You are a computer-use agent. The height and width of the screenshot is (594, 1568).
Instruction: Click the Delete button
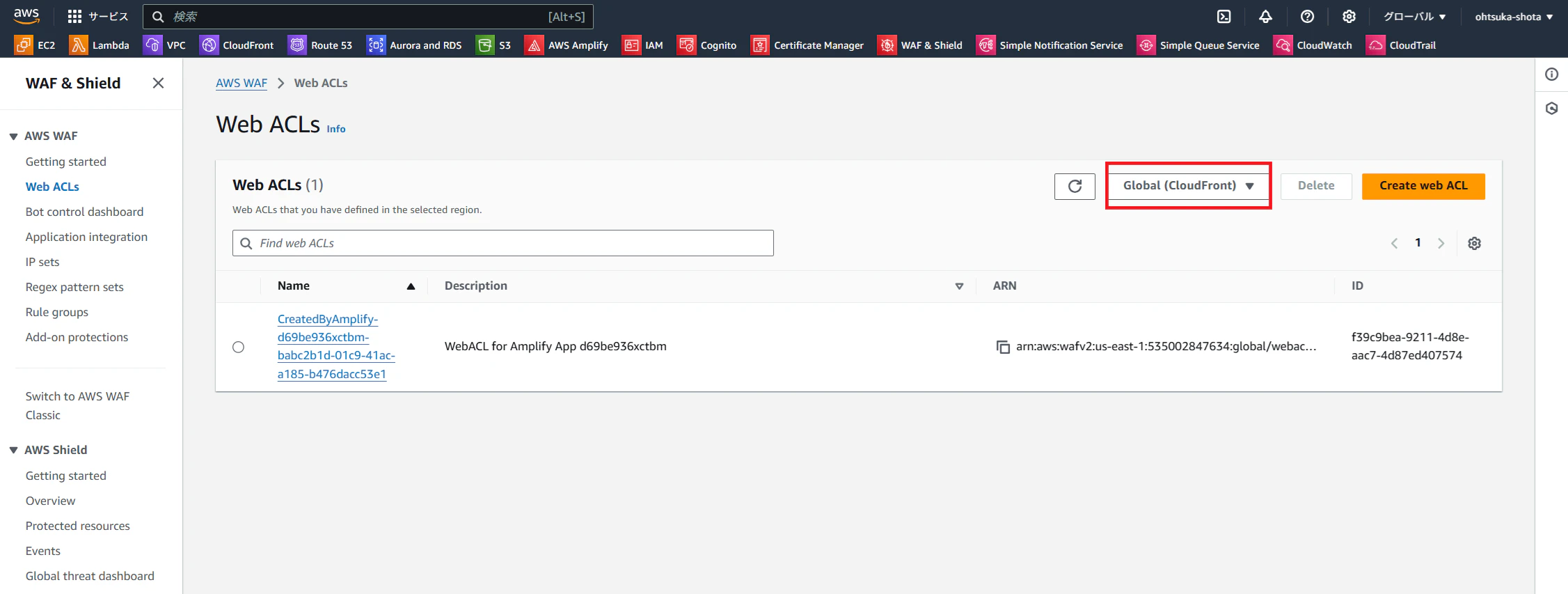tap(1316, 186)
